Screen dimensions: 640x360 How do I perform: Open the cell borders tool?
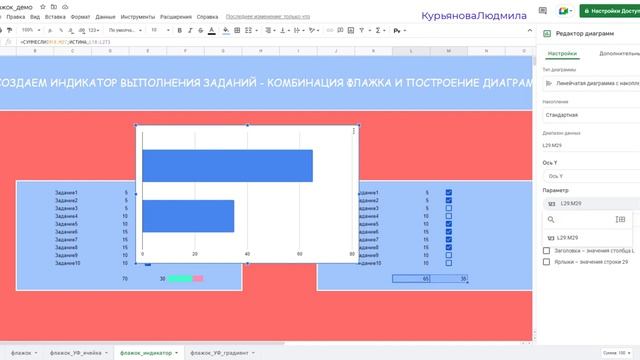(x=237, y=30)
